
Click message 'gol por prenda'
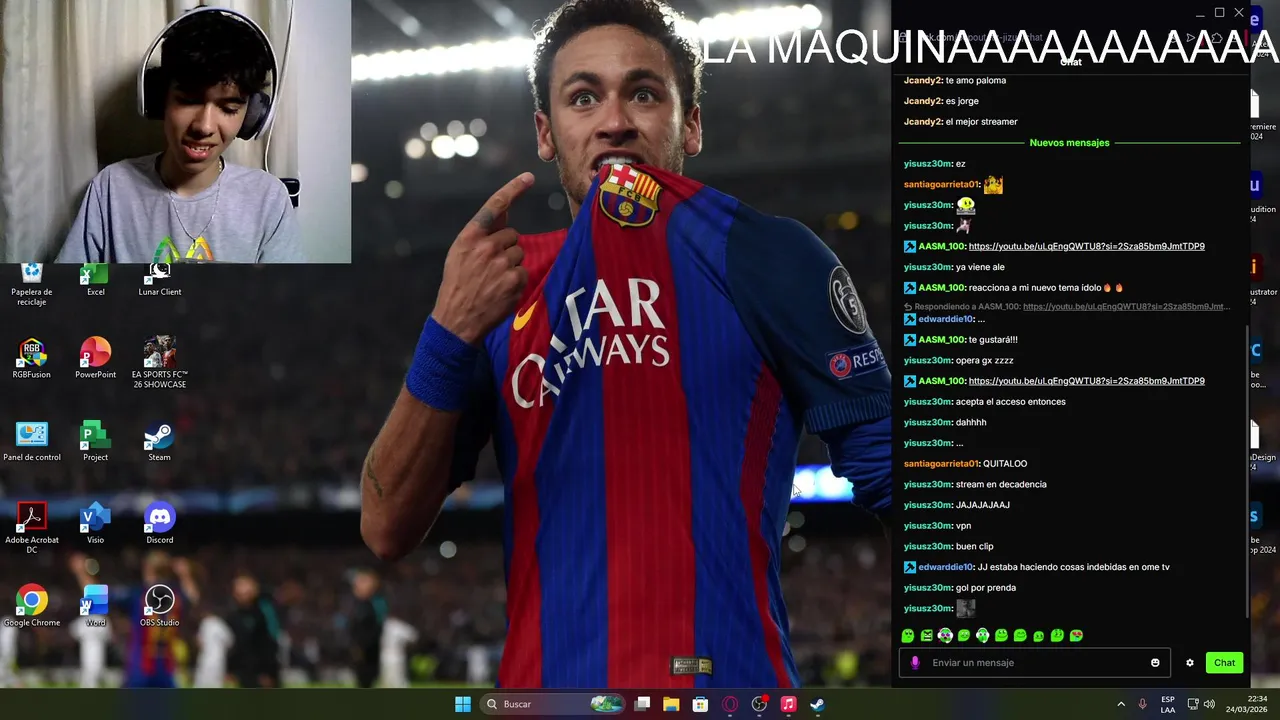tap(986, 588)
